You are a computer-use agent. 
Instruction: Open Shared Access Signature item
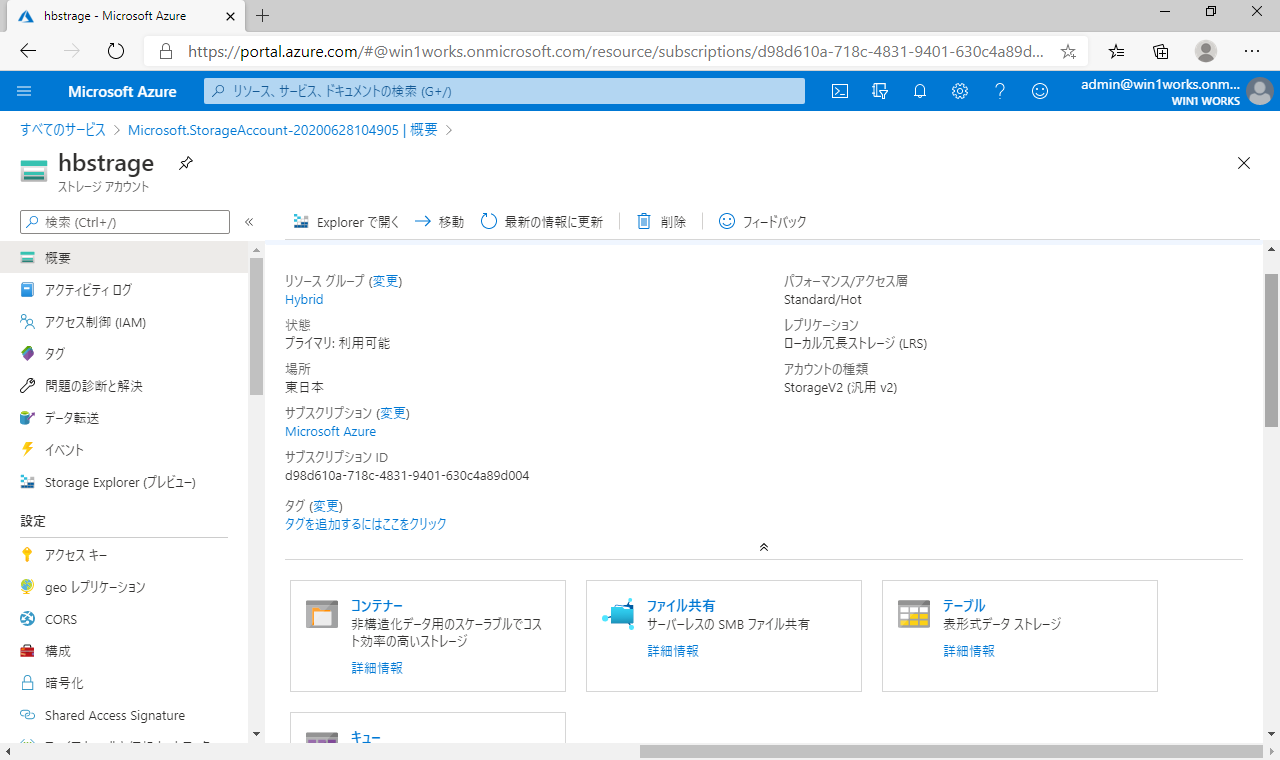[124, 715]
